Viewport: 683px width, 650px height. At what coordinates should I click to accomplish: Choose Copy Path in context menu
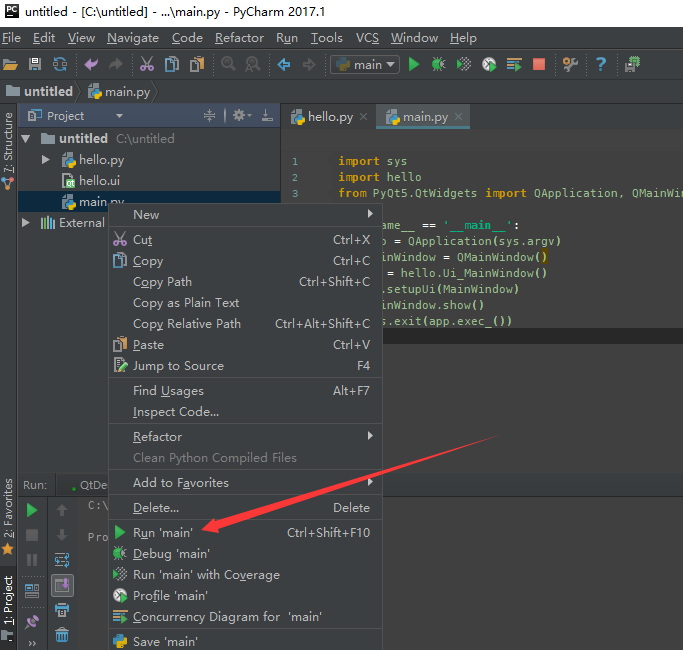coord(245,282)
